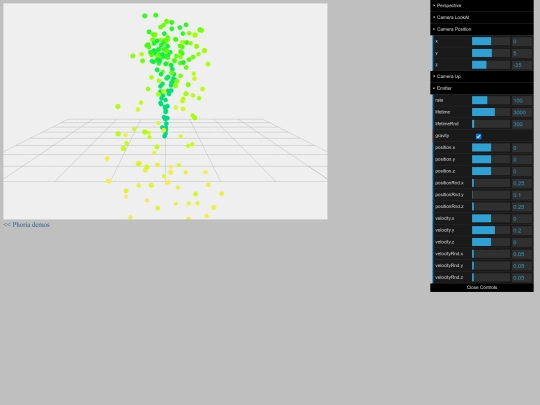Click the velocity.y value field showing 0.2
This screenshot has height=405, width=540.
(x=522, y=230)
